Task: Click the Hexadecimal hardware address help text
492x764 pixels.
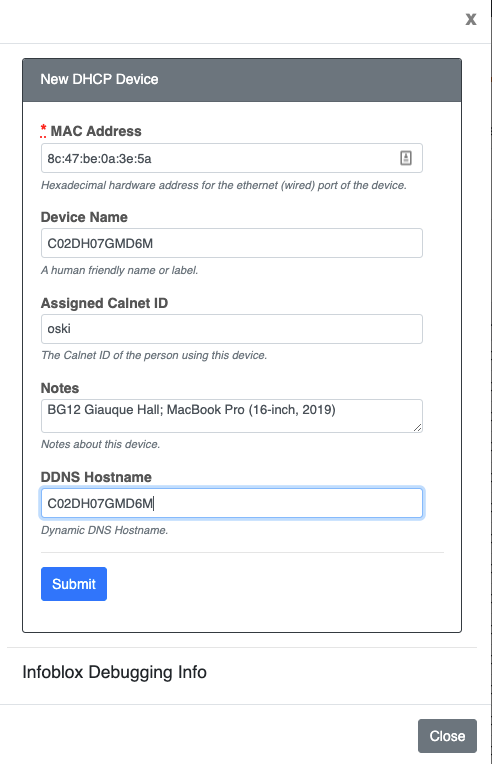Action: 224,185
